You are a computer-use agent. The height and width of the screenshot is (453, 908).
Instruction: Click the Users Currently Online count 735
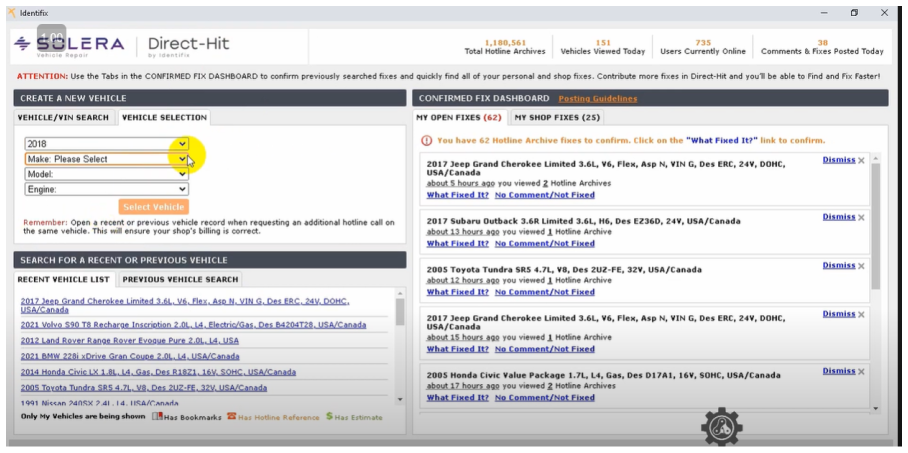703,42
